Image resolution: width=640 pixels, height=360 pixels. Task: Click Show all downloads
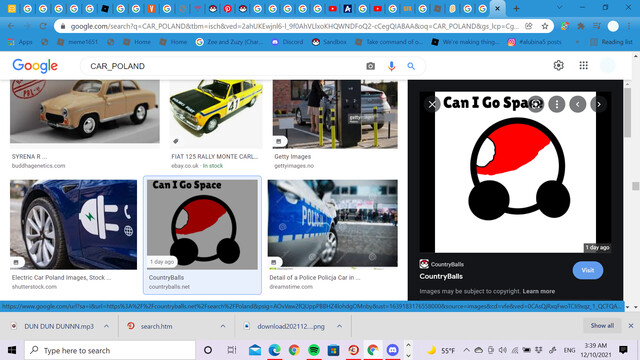[602, 325]
